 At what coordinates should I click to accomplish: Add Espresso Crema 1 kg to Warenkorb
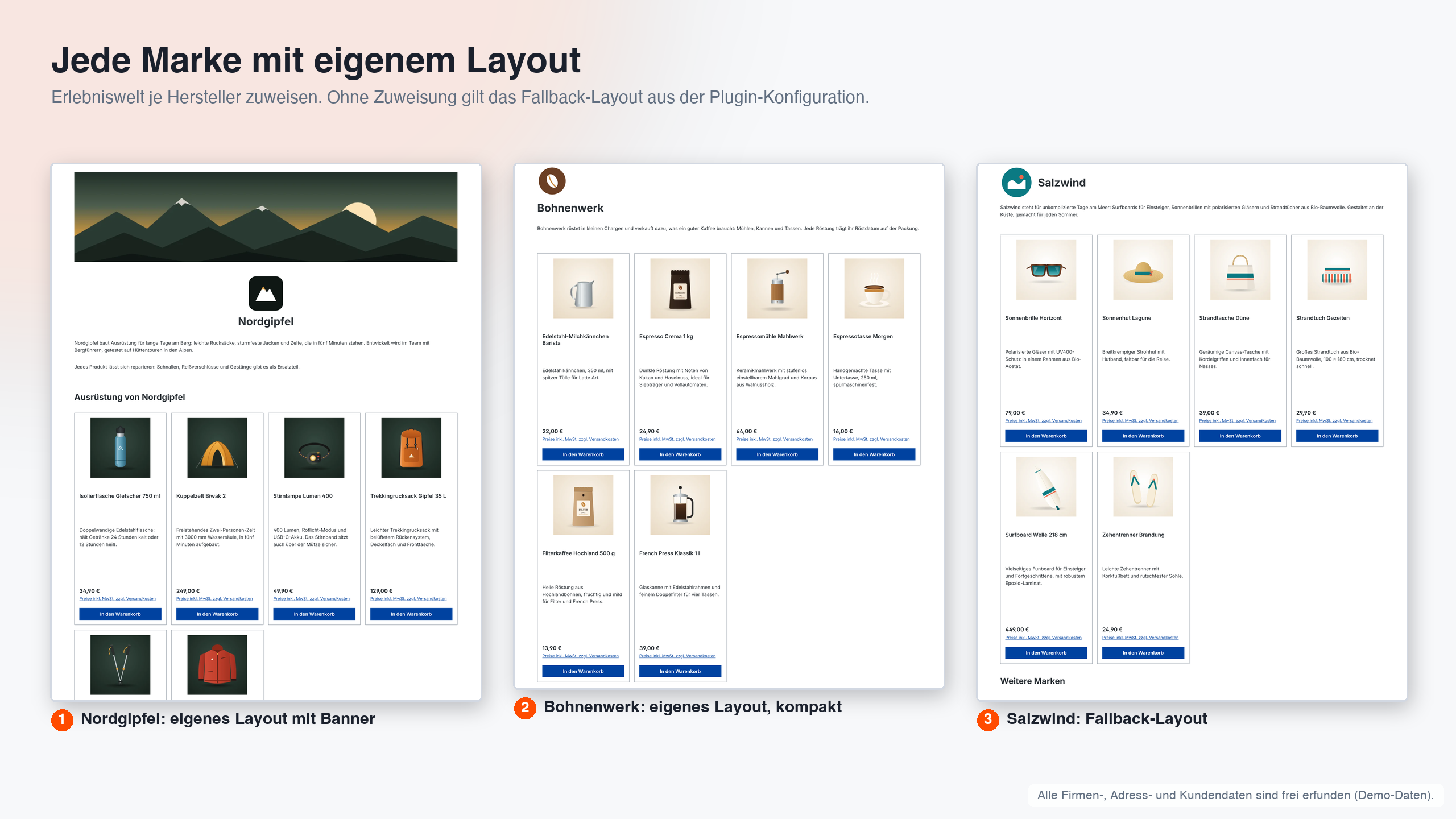(x=680, y=454)
